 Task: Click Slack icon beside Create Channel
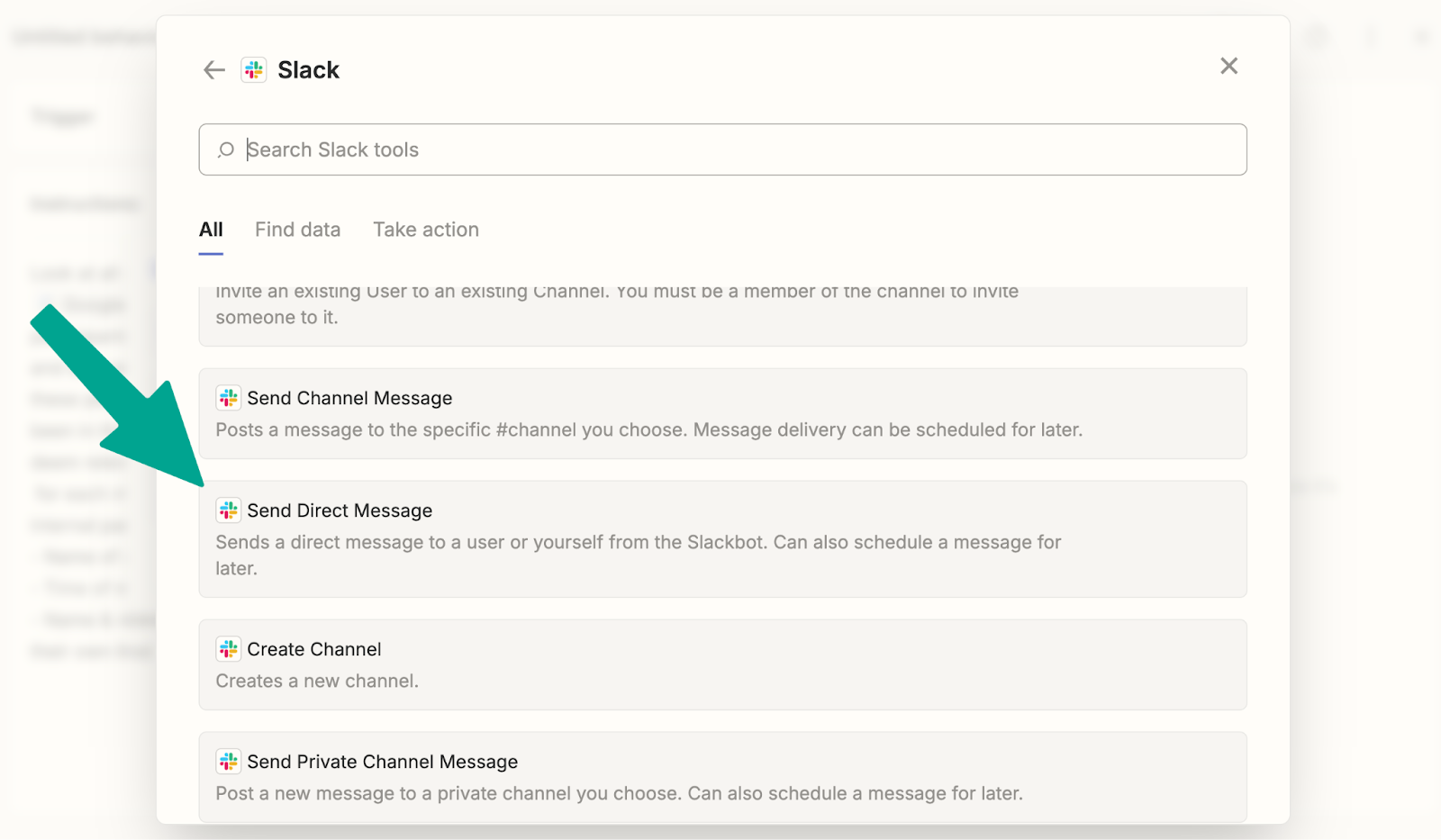(x=229, y=649)
